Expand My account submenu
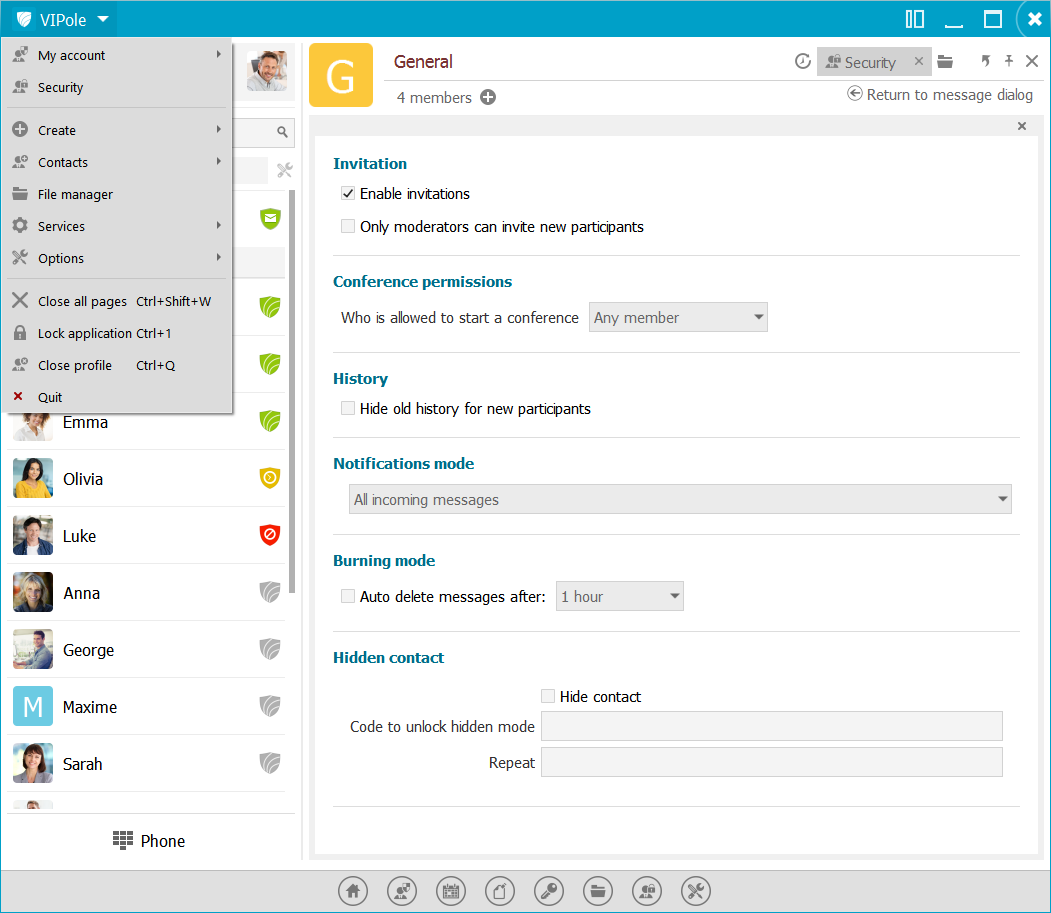This screenshot has height=913, width=1051. coord(117,55)
